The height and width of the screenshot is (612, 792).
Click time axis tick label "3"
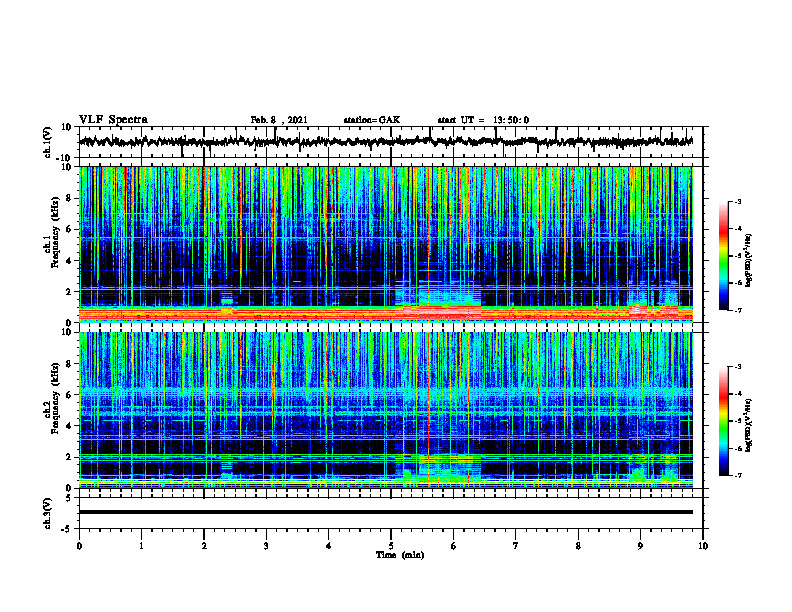[x=266, y=546]
